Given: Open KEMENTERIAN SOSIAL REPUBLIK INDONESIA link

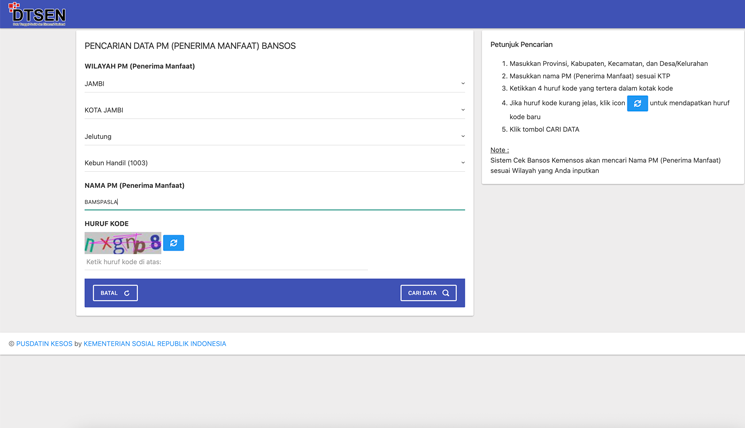Looking at the screenshot, I should pos(154,344).
